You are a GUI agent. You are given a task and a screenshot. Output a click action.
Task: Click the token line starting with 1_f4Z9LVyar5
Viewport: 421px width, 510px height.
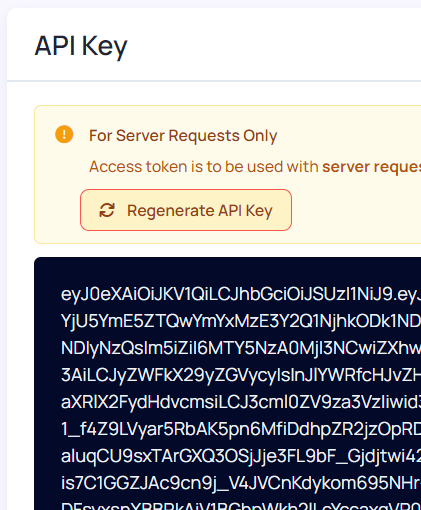(x=241, y=429)
